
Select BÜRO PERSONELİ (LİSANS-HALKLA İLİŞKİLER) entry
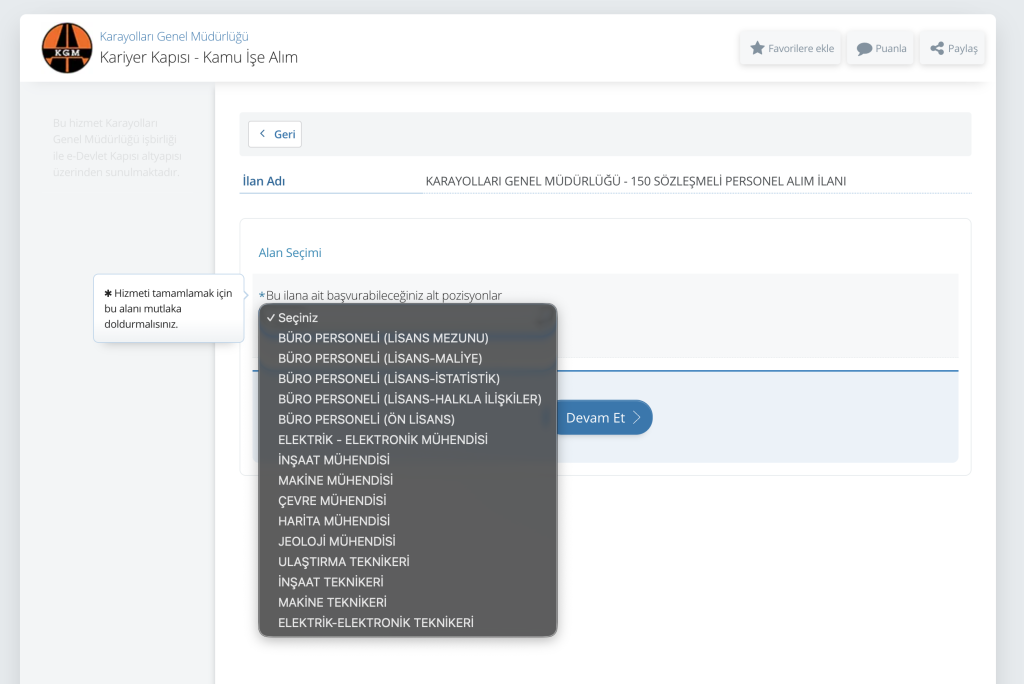(x=409, y=399)
